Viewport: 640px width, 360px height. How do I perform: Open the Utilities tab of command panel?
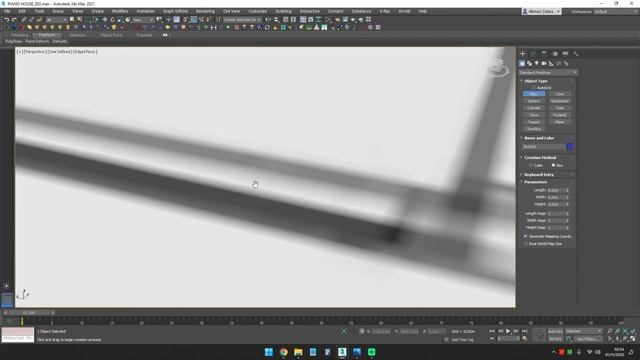[x=576, y=53]
